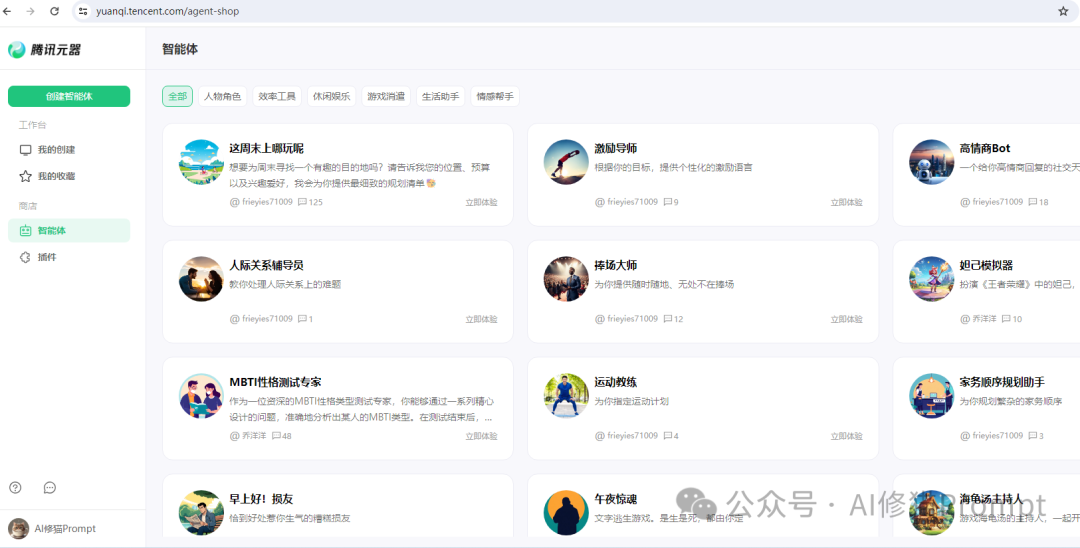Screen dimensions: 1080x548
Task: Click the 高情商Bot robot avatar
Action: point(931,162)
